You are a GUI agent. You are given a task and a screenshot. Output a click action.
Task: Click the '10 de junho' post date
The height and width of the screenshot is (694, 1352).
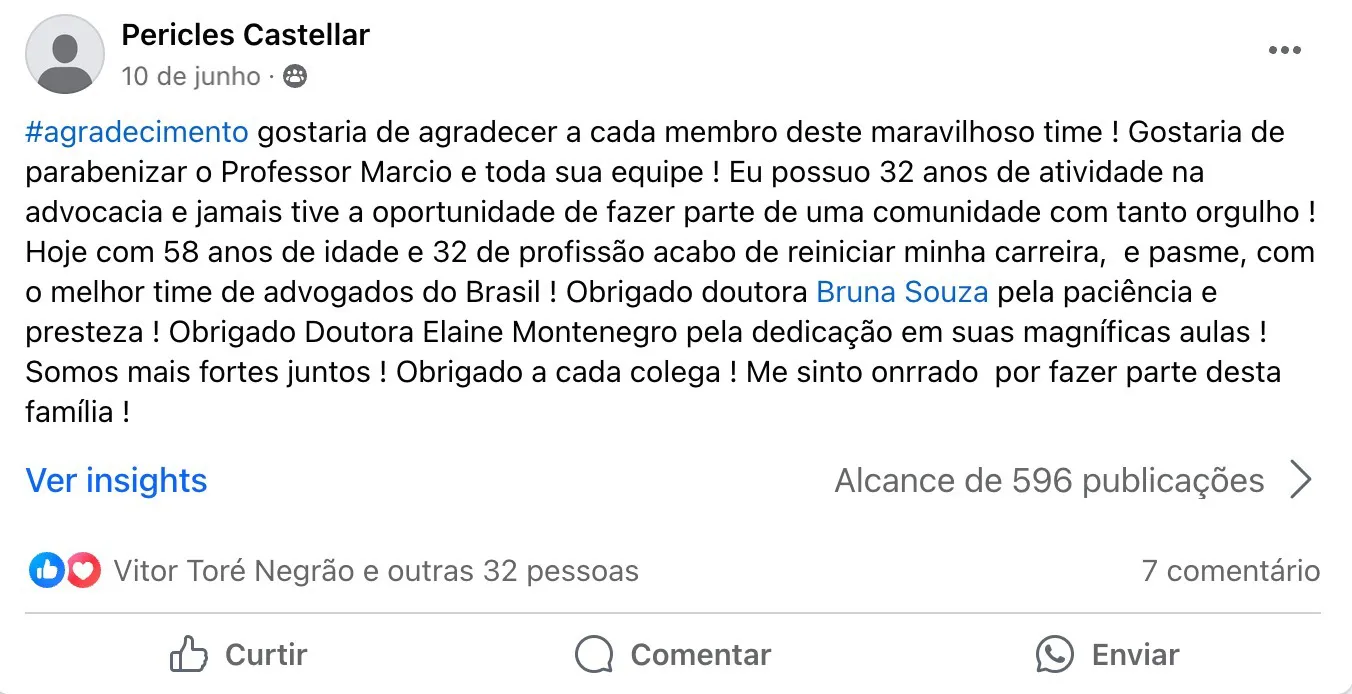pyautogui.click(x=190, y=76)
